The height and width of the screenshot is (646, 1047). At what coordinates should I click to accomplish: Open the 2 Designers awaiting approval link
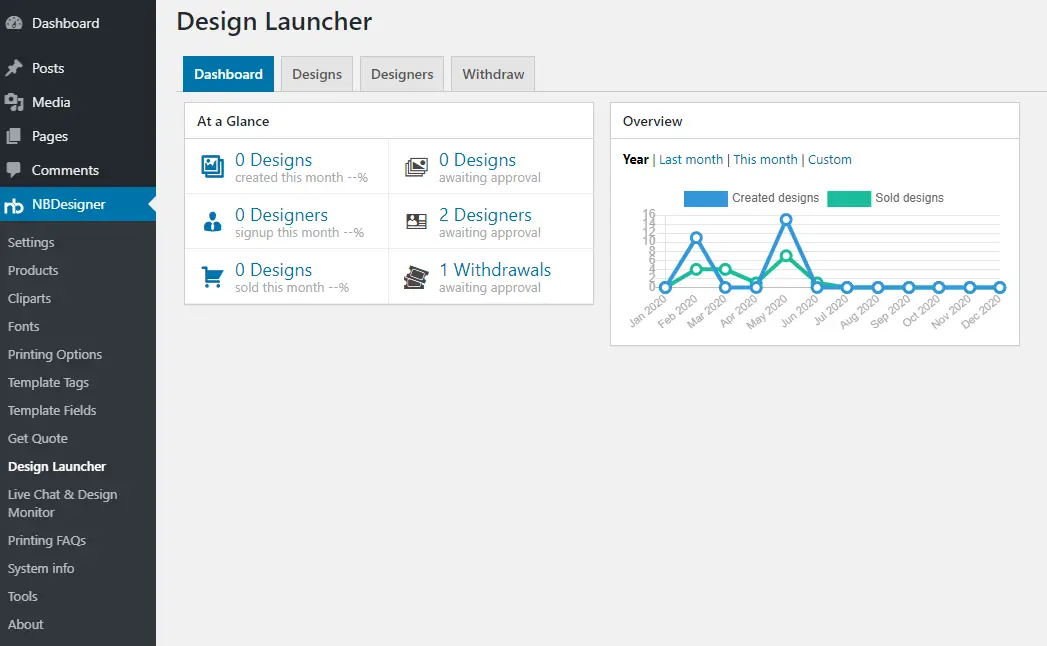click(x=485, y=215)
